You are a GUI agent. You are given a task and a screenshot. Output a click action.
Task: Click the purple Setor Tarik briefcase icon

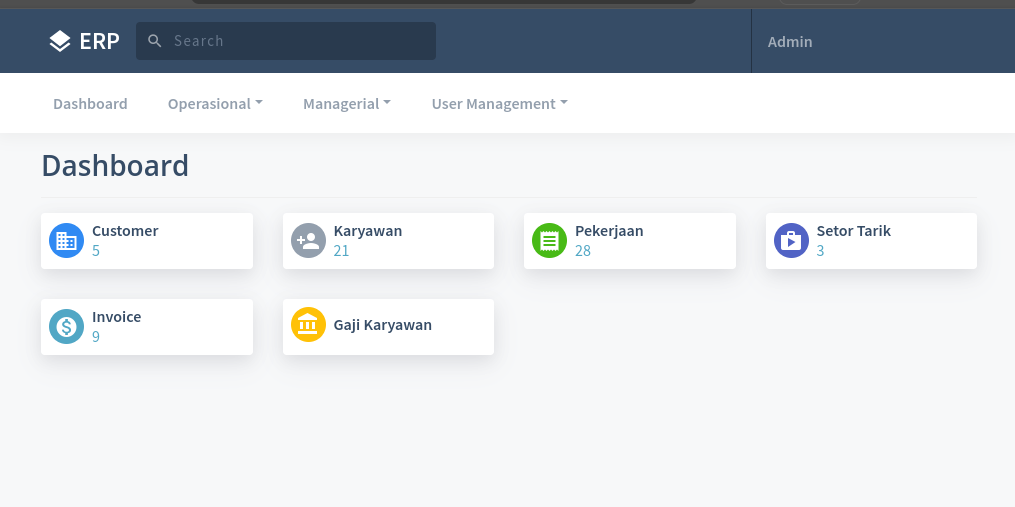point(791,241)
